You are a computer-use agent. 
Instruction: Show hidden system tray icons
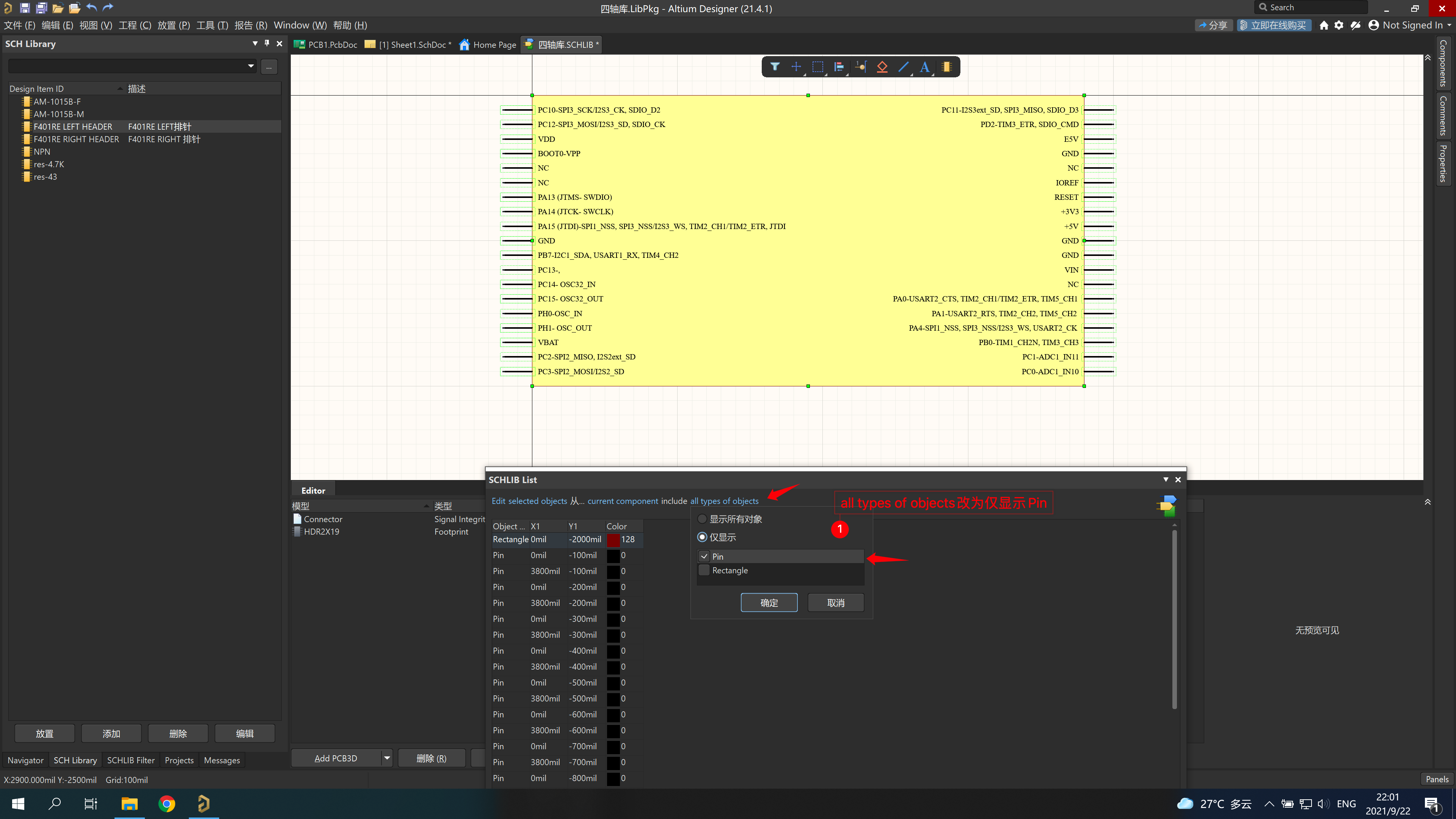[1269, 804]
